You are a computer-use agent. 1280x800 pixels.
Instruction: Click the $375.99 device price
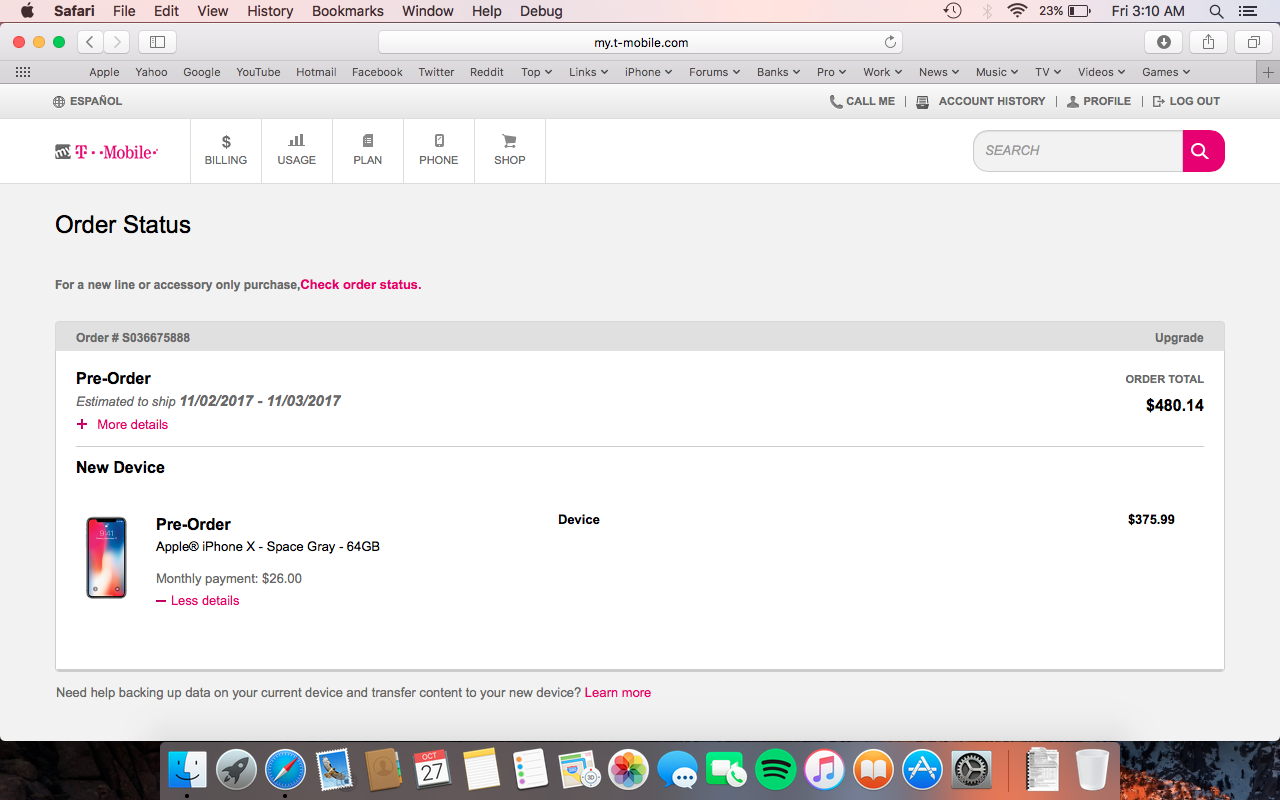point(1151,520)
